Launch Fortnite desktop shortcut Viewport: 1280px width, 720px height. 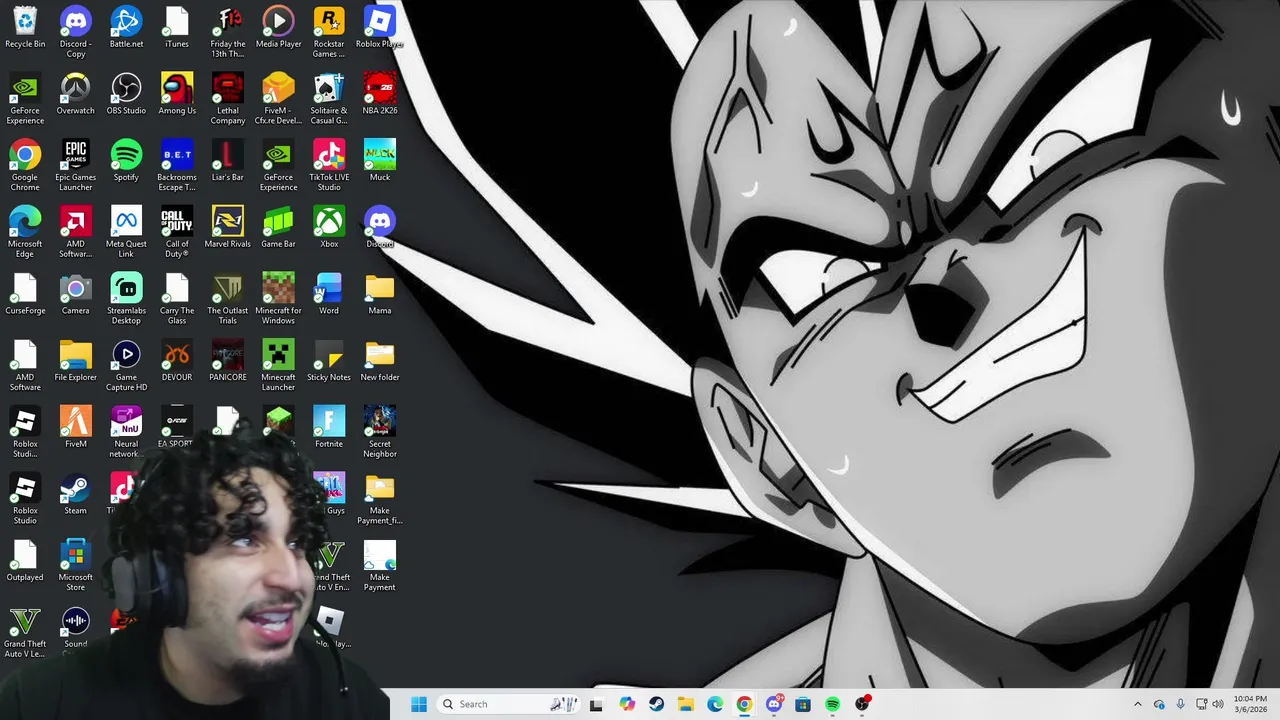(x=329, y=428)
